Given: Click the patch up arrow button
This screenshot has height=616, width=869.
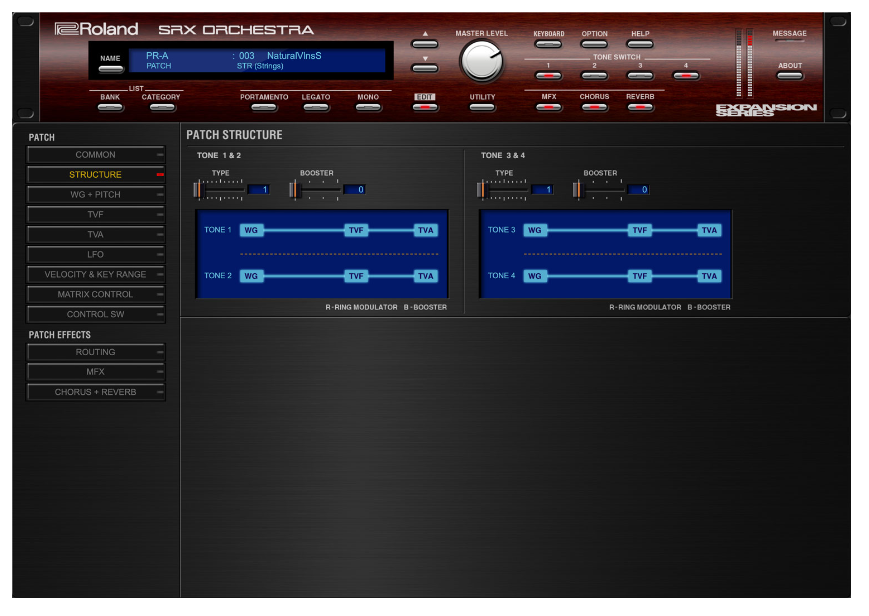Looking at the screenshot, I should [x=425, y=44].
